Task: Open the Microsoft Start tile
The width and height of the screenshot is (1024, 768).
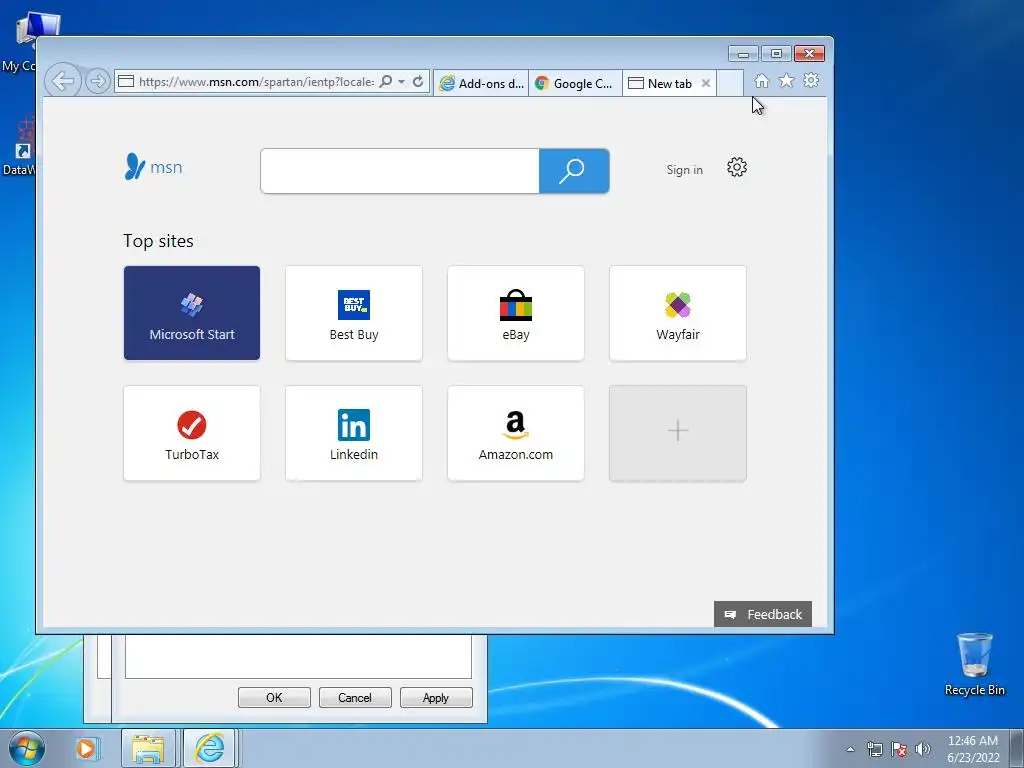Action: click(x=192, y=313)
